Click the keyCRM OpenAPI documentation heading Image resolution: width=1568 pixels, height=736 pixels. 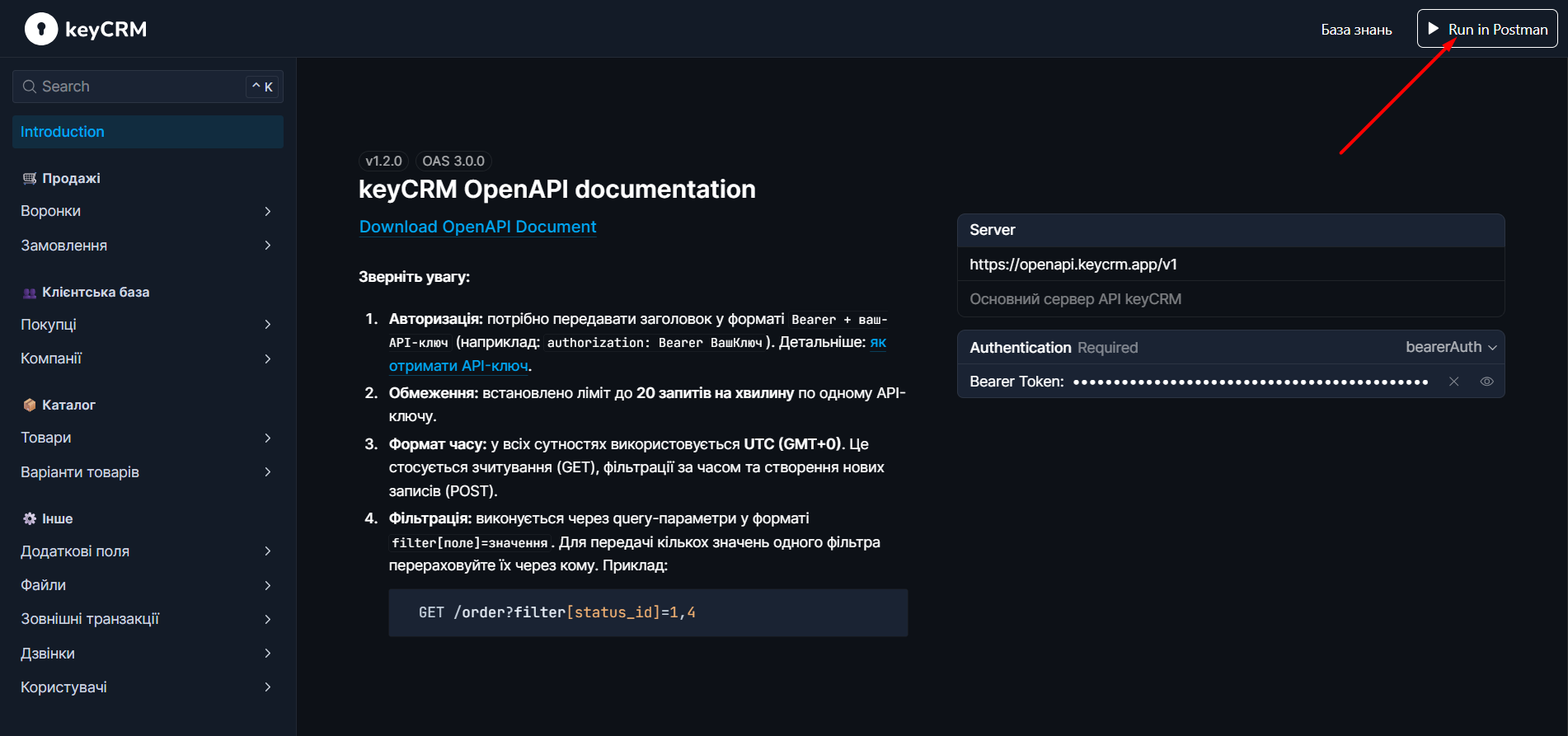(556, 189)
